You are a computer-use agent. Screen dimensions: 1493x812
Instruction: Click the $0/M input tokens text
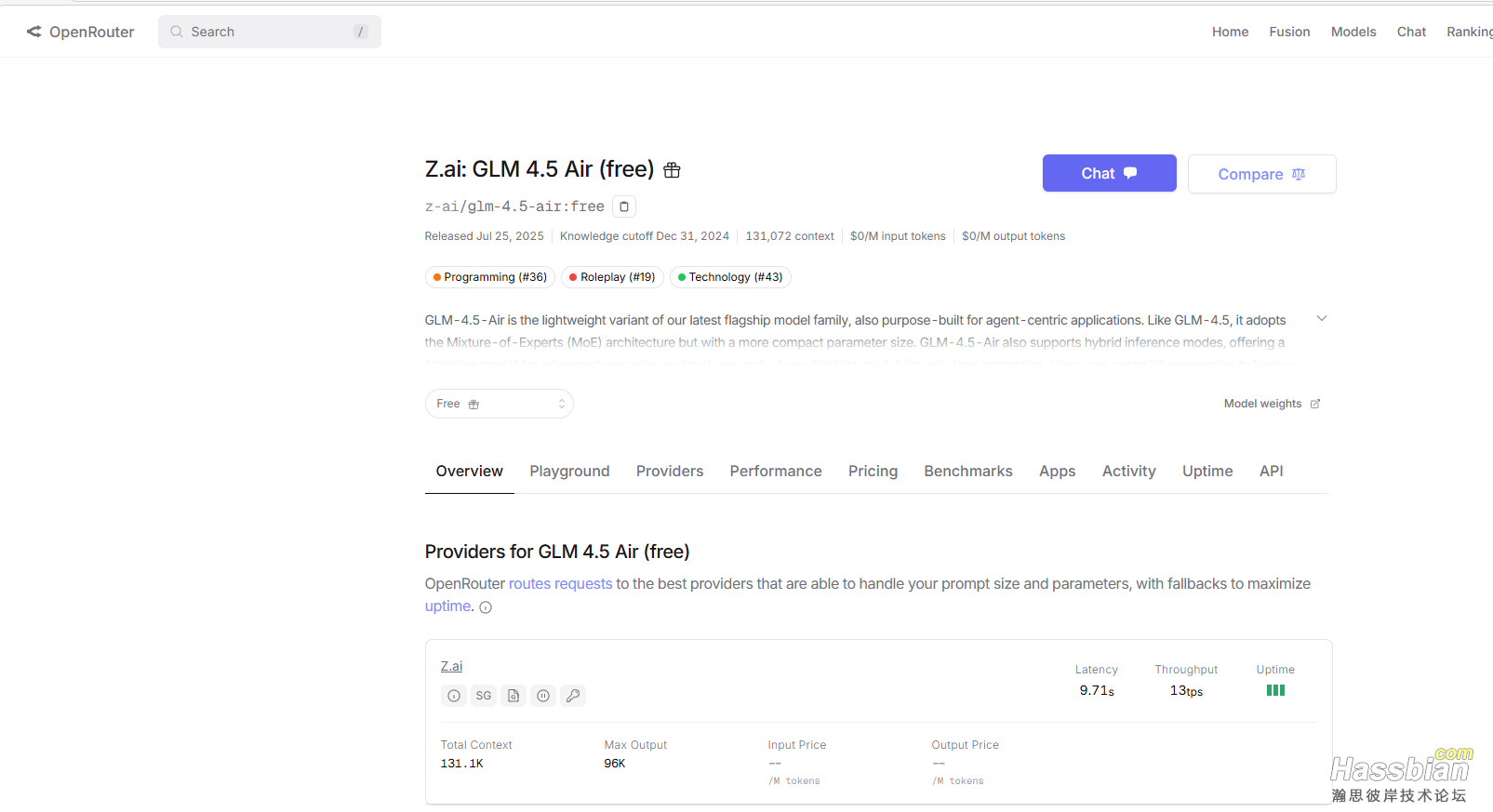[898, 236]
